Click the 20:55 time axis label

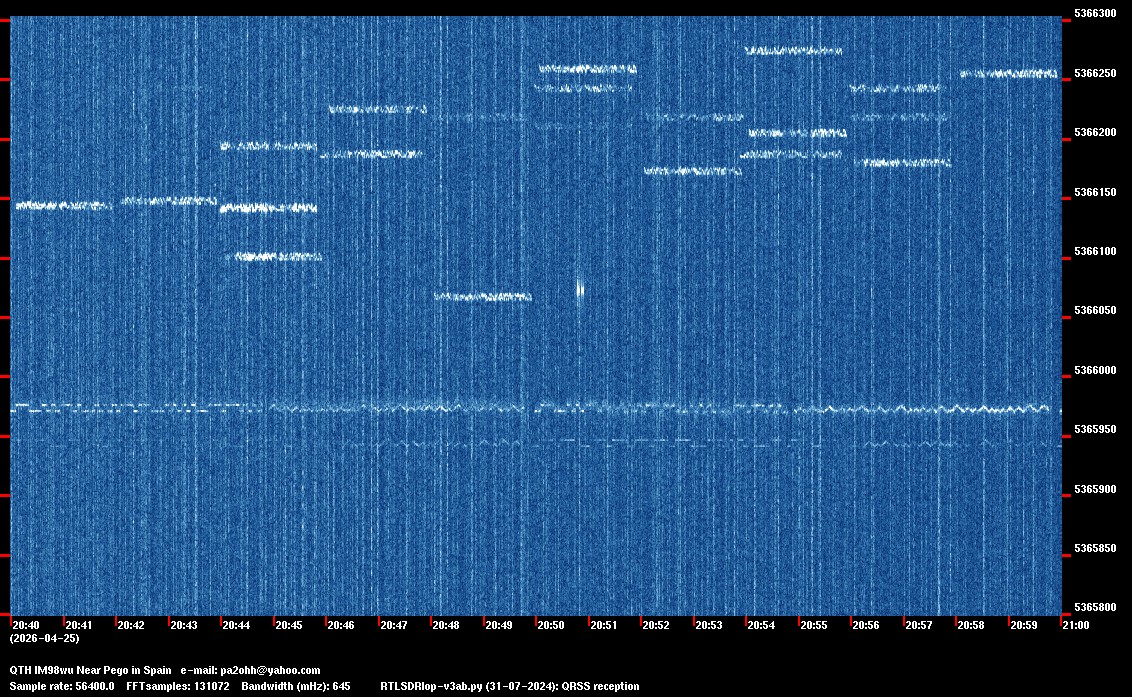814,625
